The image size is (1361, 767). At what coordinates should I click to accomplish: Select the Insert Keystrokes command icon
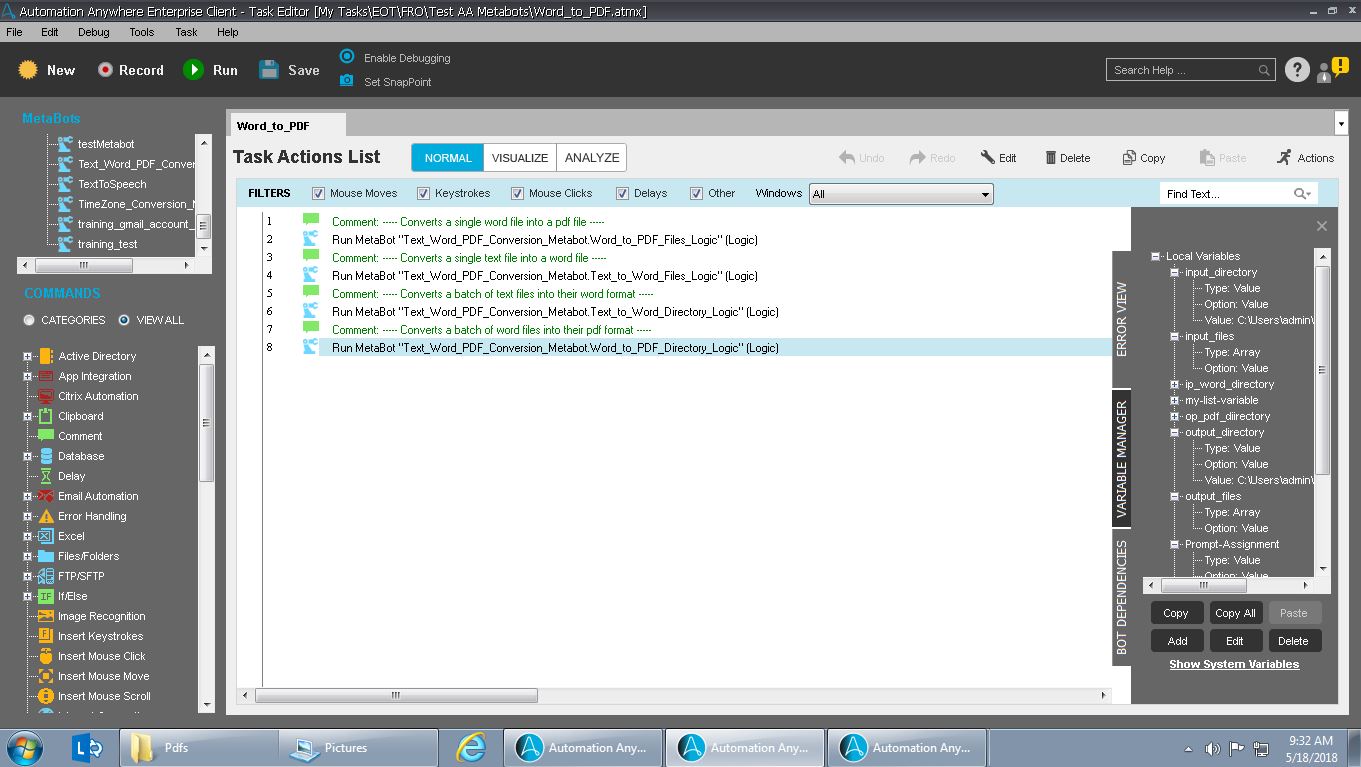(46, 636)
